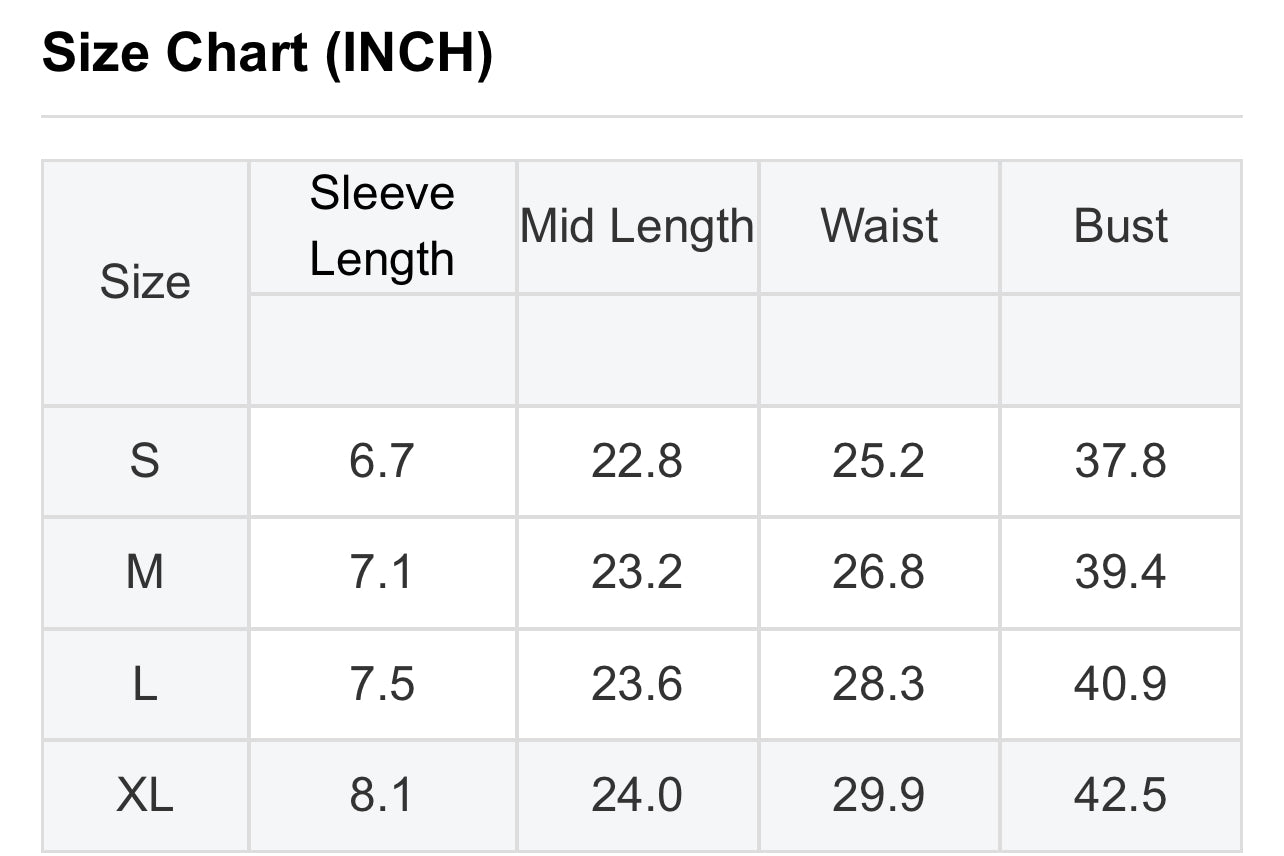1284x856 pixels.
Task: Click mid length value 22.8
Action: [637, 461]
